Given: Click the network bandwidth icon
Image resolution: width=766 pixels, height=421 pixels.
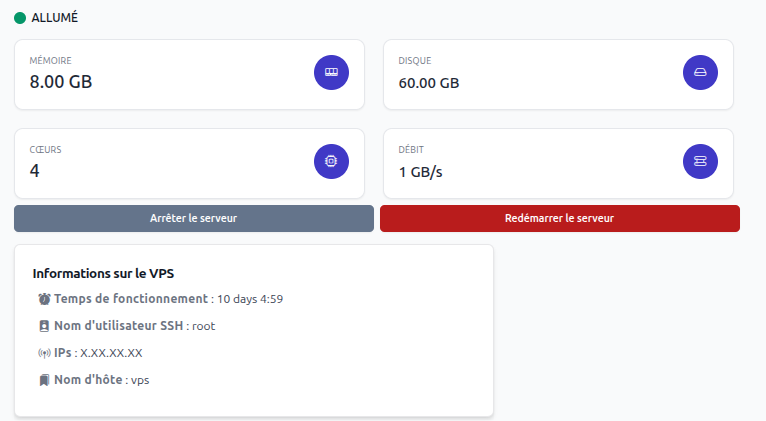Looking at the screenshot, I should pyautogui.click(x=700, y=162).
